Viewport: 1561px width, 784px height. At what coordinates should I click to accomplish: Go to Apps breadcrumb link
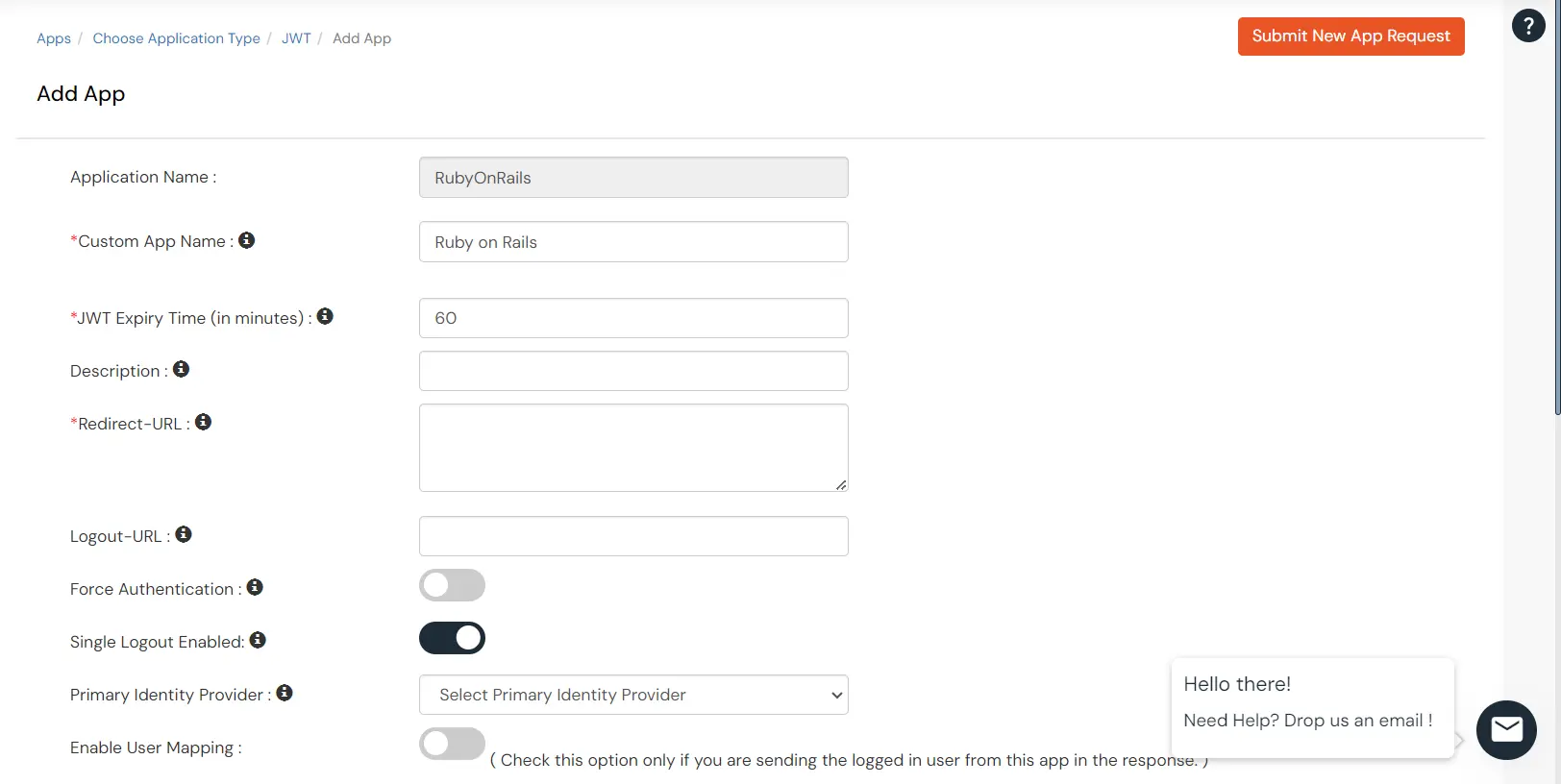click(x=54, y=38)
